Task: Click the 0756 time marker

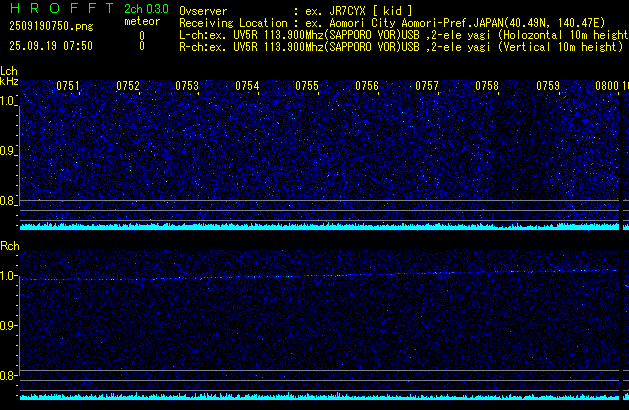Action: click(367, 86)
